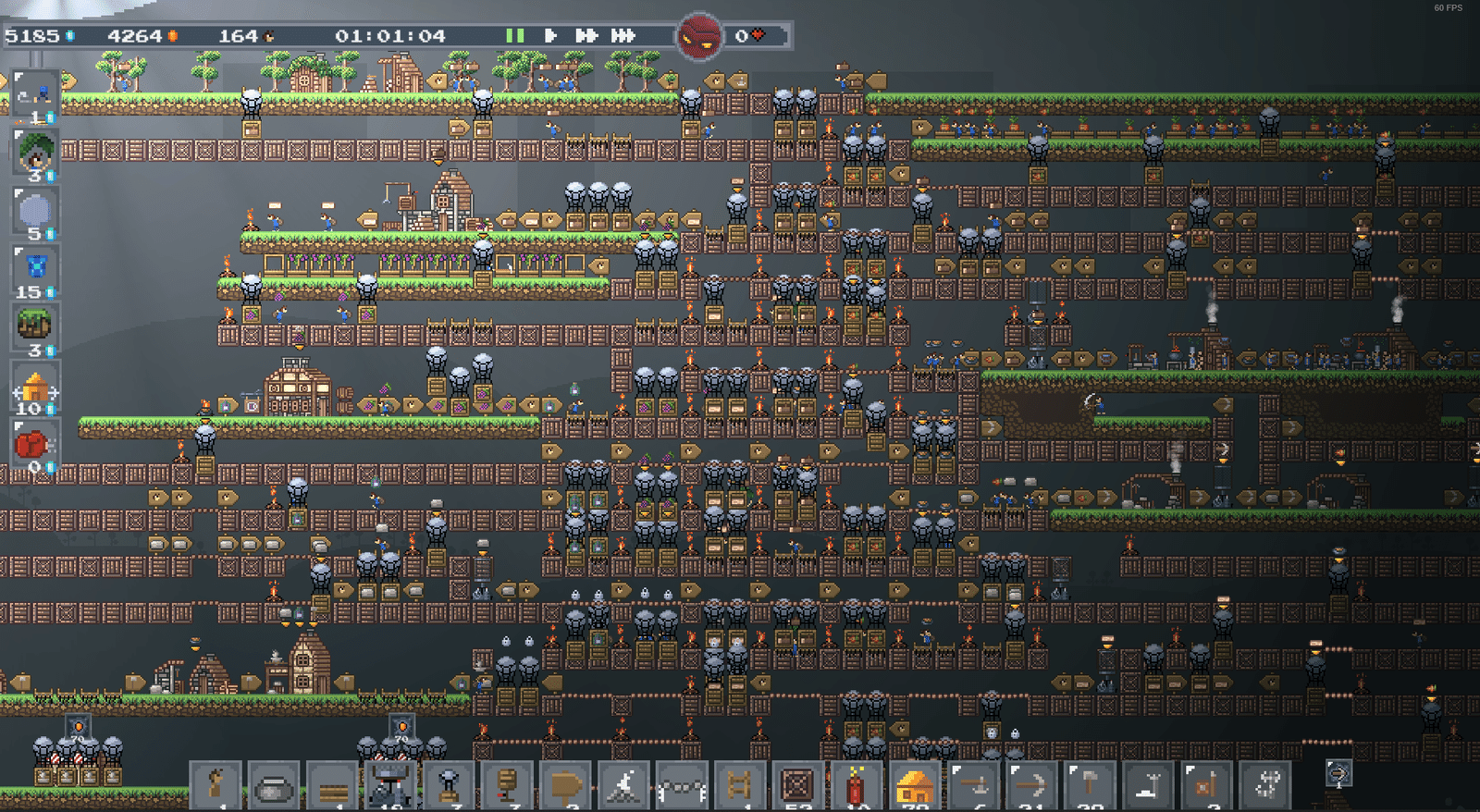
Task: Set game speed to double fast-forward
Action: tap(586, 36)
